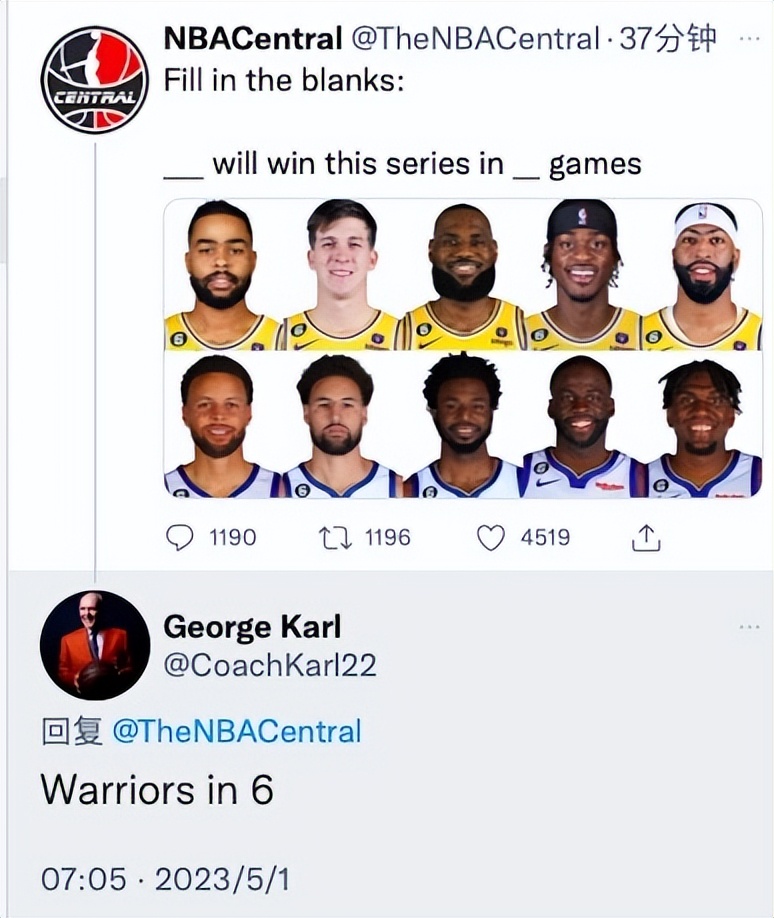Click the retweet arrows icon
774x918 pixels.
tap(333, 538)
